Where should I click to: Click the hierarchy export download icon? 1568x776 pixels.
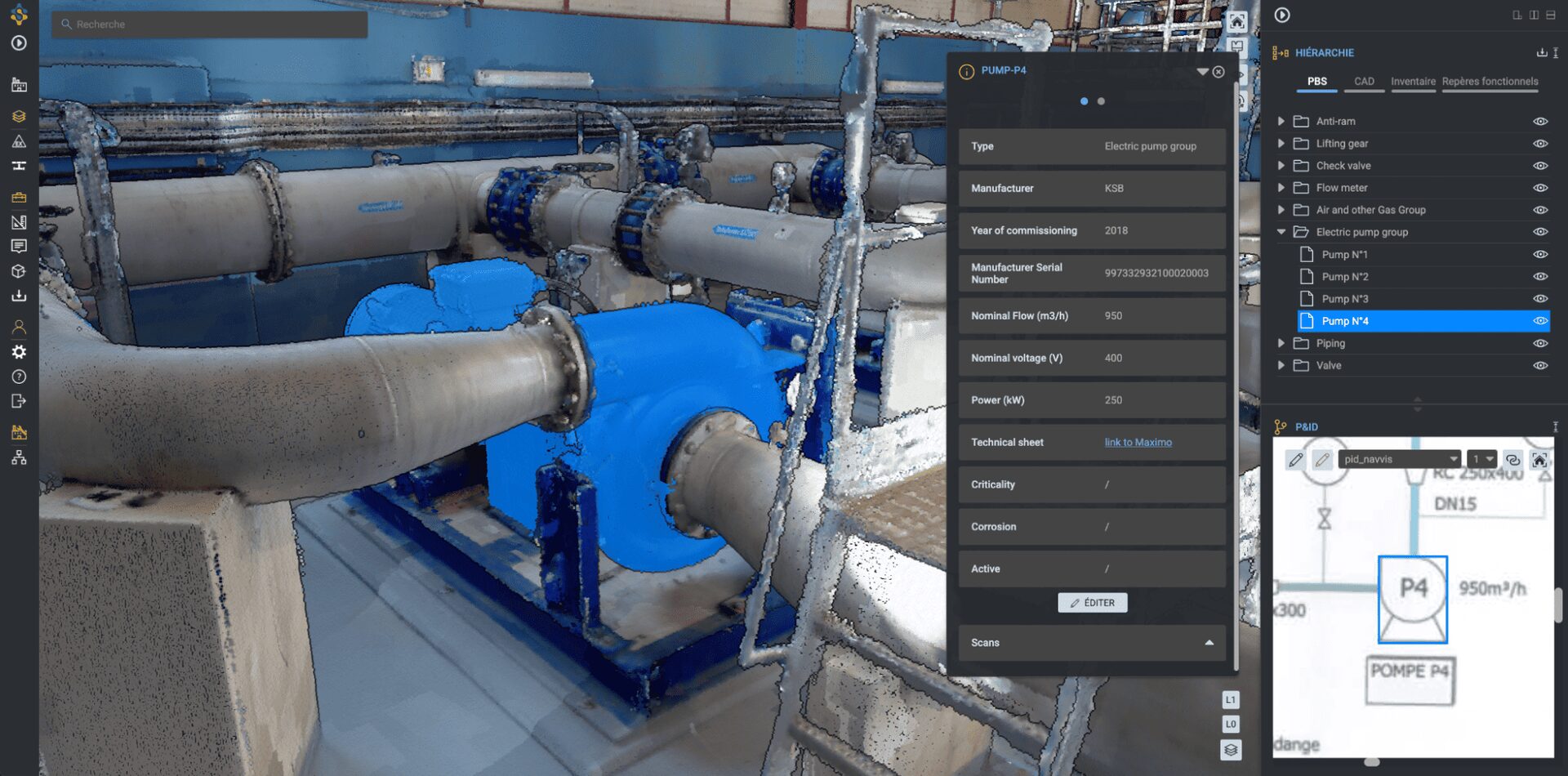pyautogui.click(x=1541, y=53)
